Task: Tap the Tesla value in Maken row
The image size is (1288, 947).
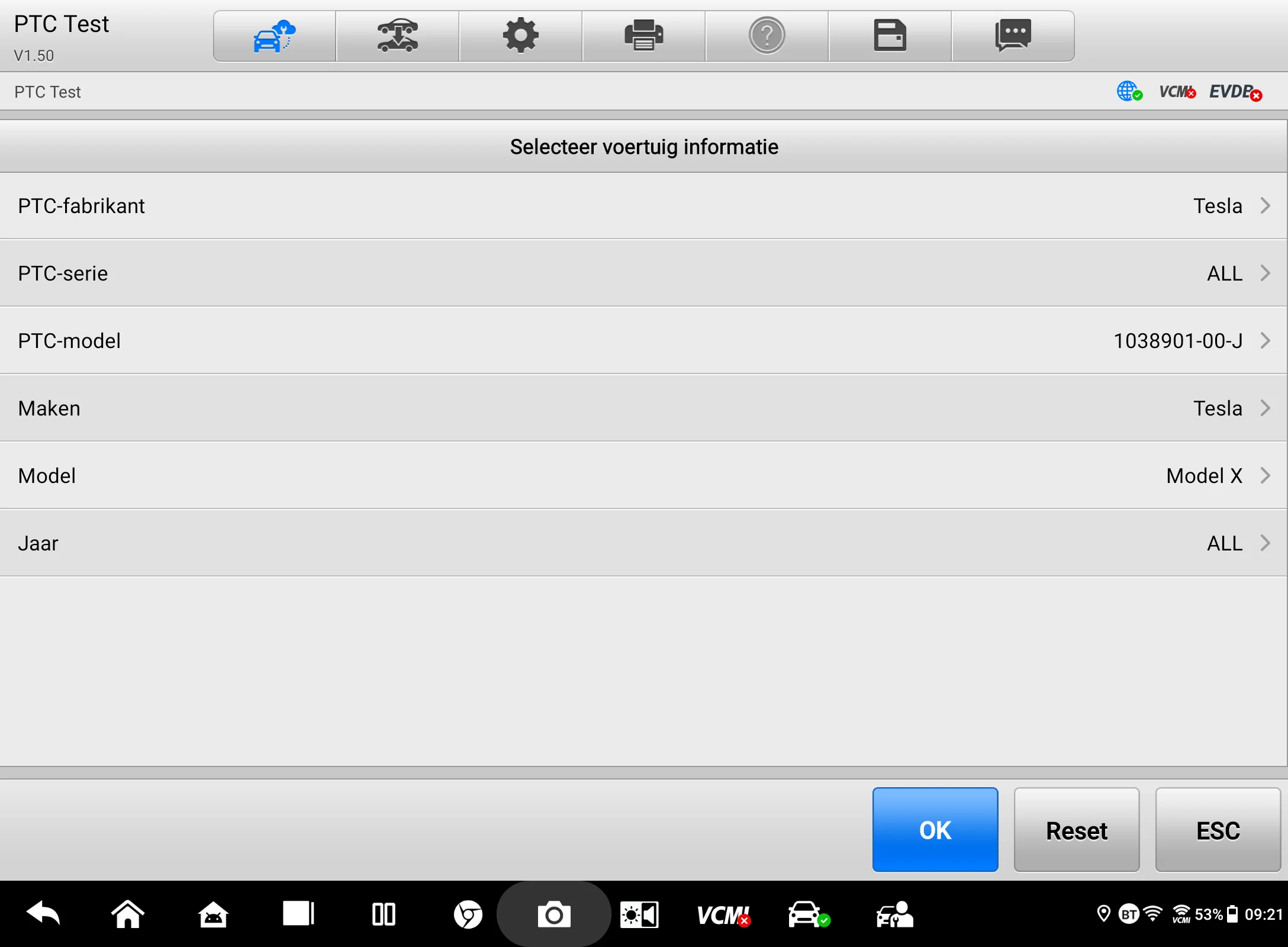Action: pyautogui.click(x=1218, y=408)
